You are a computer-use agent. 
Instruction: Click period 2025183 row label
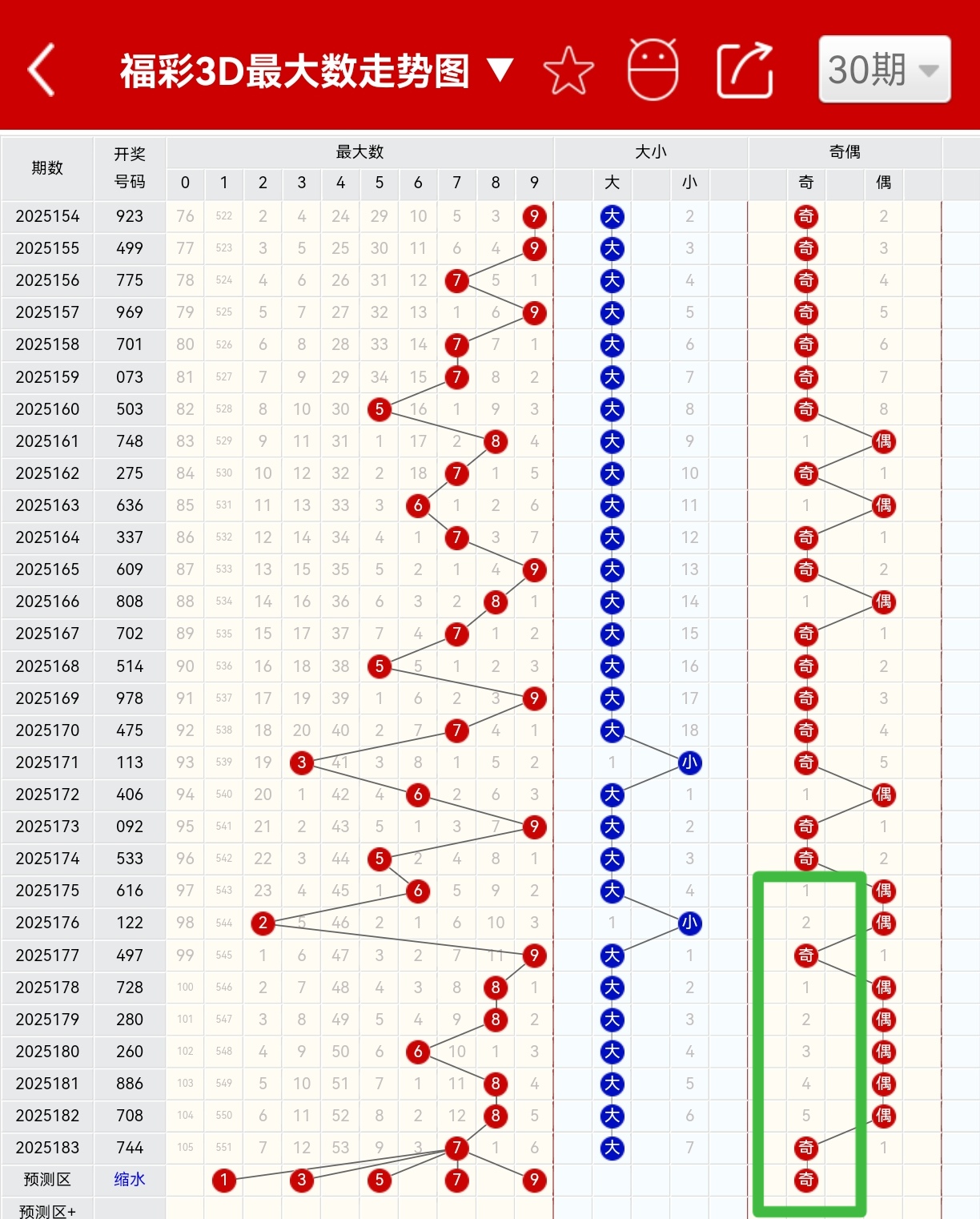pos(47,1148)
